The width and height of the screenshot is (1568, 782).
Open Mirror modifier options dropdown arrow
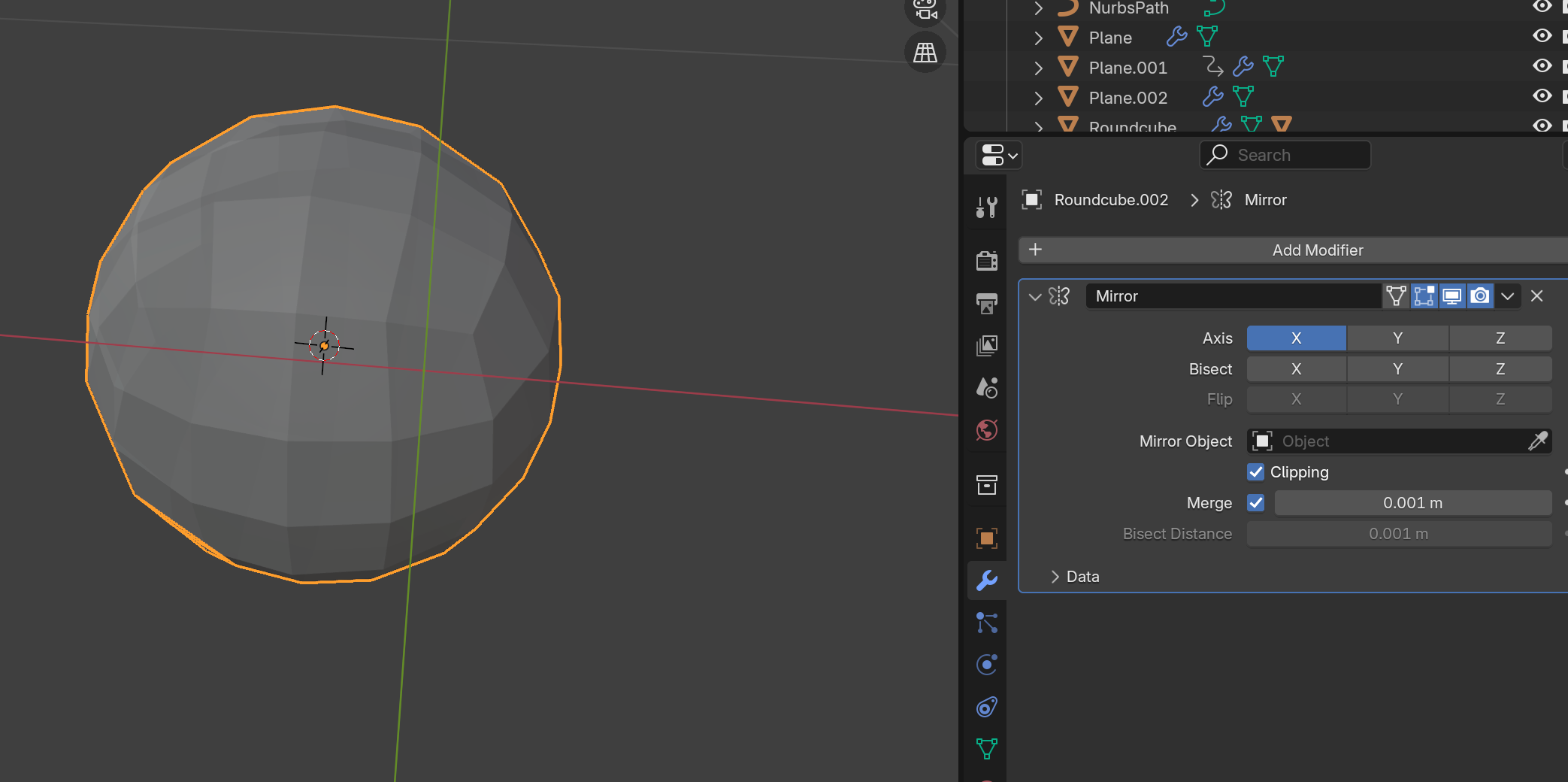(x=1507, y=296)
